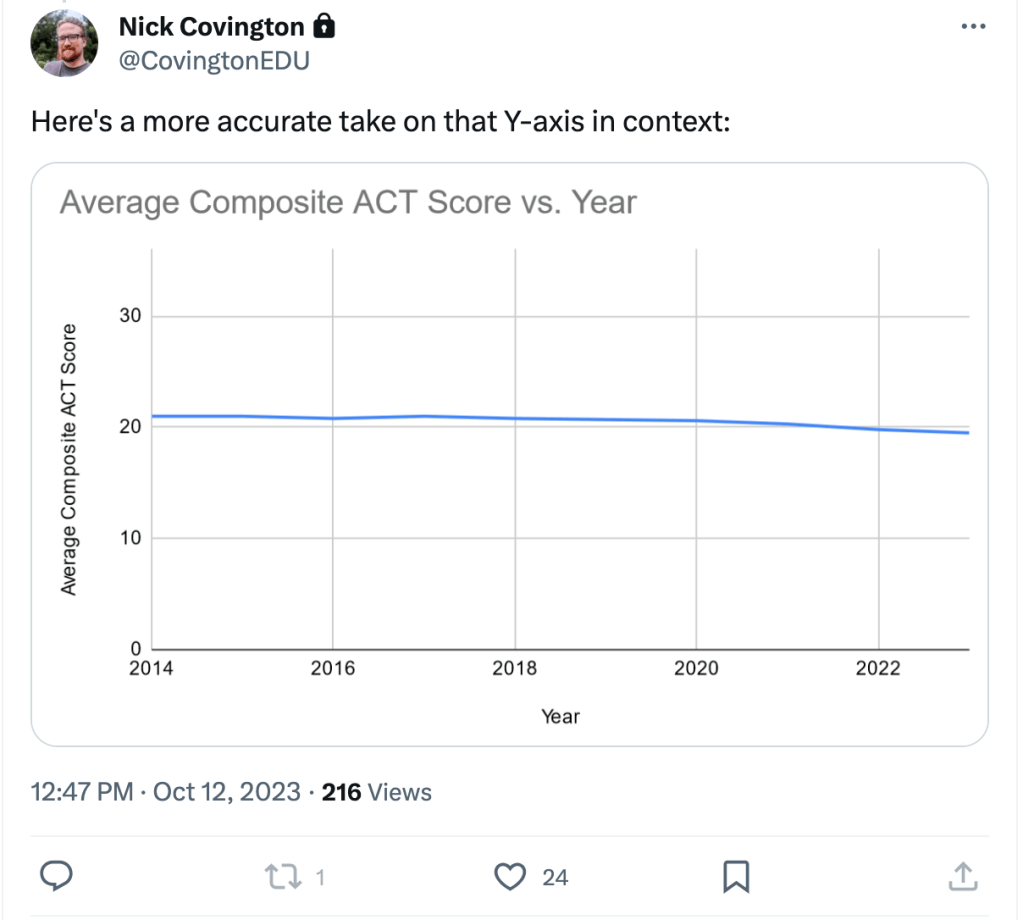This screenshot has width=1023, height=920.
Task: Click the retweet count number 1
Action: pyautogui.click(x=320, y=877)
